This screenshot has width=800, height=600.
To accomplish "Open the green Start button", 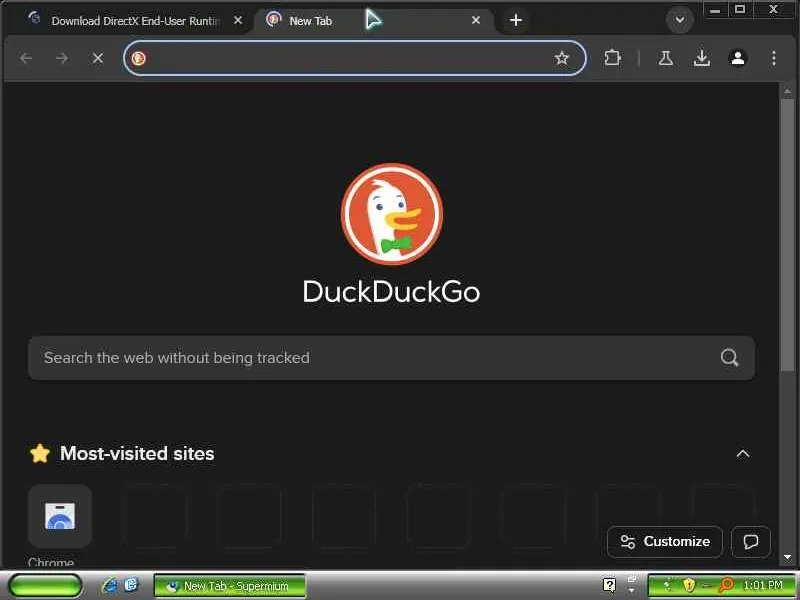I will (45, 586).
